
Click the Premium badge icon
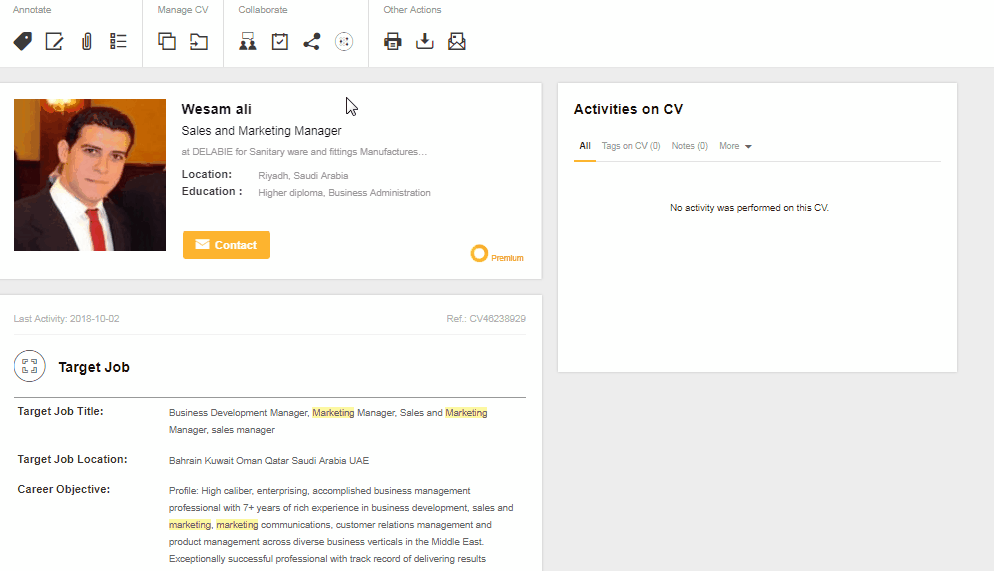[479, 253]
